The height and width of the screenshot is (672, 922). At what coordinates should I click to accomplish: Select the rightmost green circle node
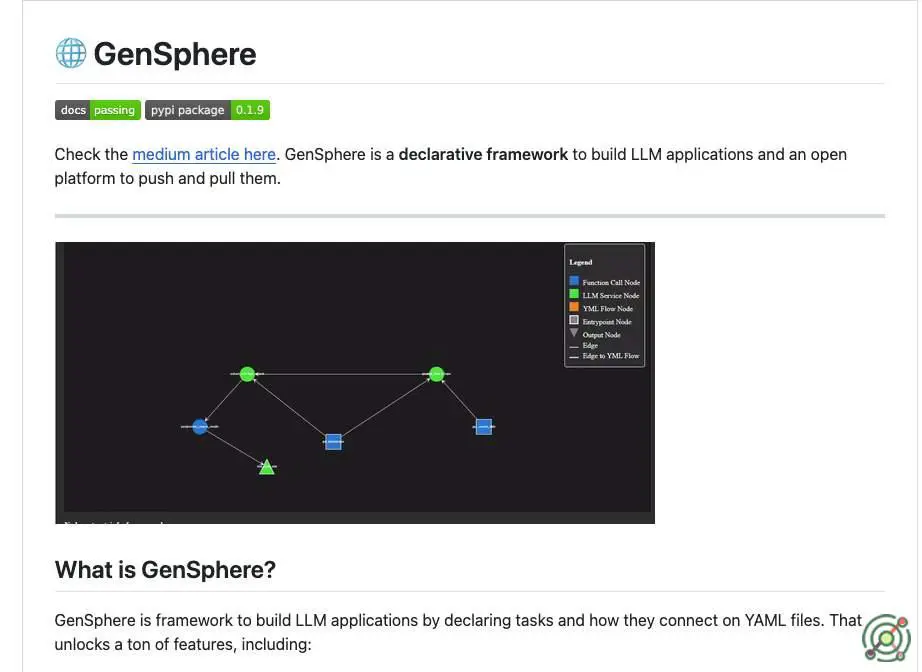(x=436, y=374)
